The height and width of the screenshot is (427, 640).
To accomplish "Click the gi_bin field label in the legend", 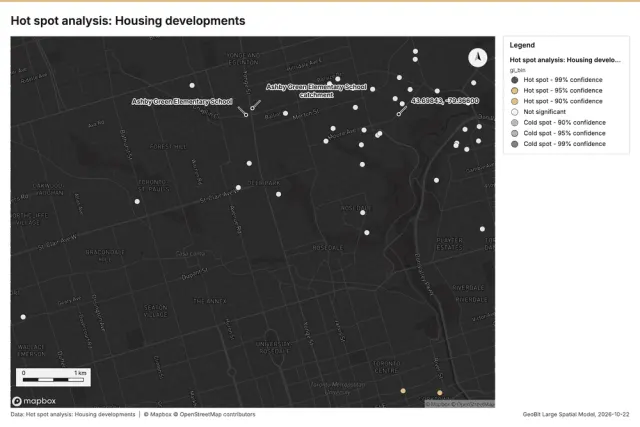I will pyautogui.click(x=517, y=70).
